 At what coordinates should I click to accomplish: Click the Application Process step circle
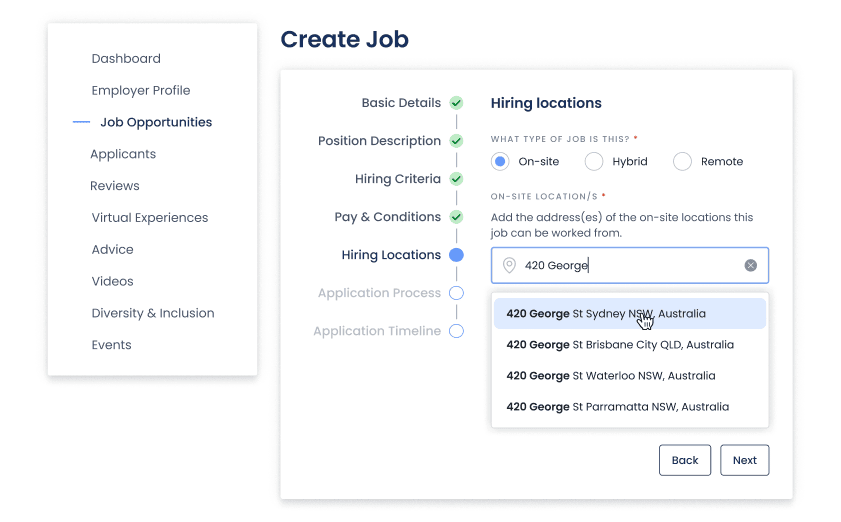click(456, 293)
